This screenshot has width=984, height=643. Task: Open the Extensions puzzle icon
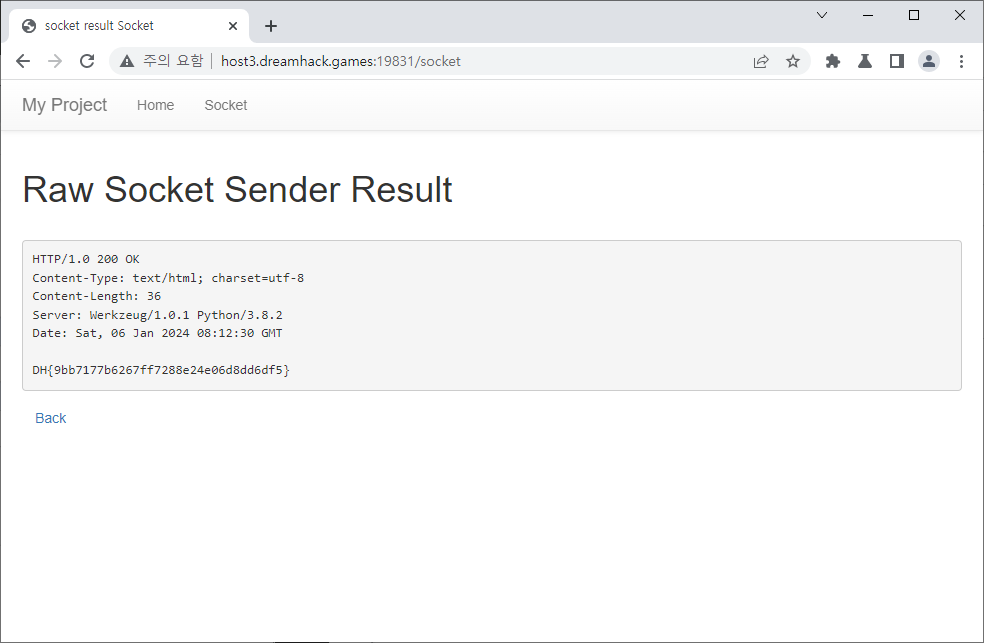click(x=833, y=61)
